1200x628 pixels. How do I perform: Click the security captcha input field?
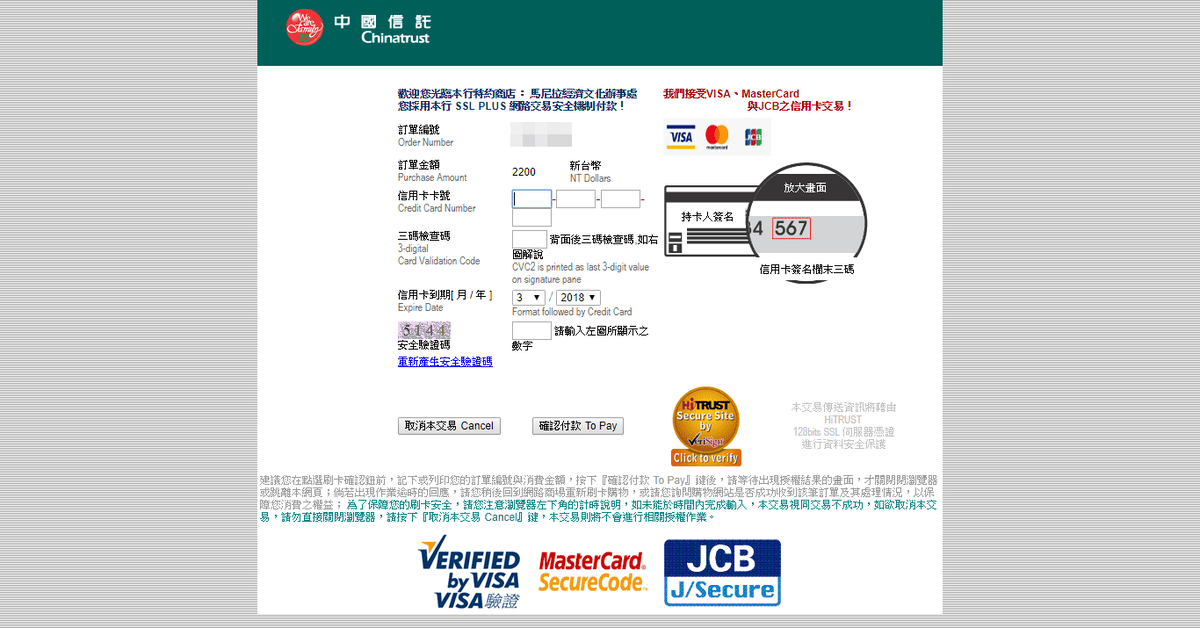[531, 331]
